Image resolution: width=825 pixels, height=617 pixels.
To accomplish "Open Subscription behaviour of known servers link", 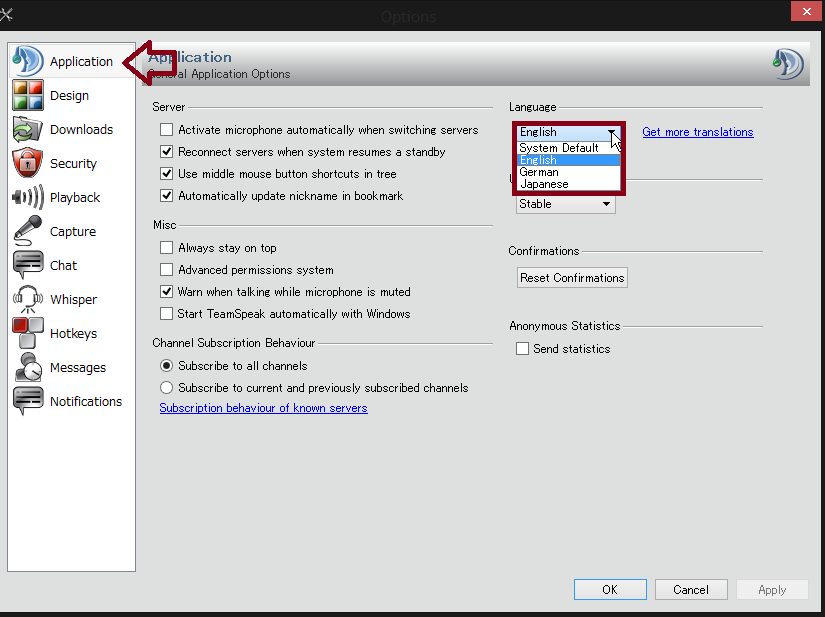I will [x=263, y=408].
